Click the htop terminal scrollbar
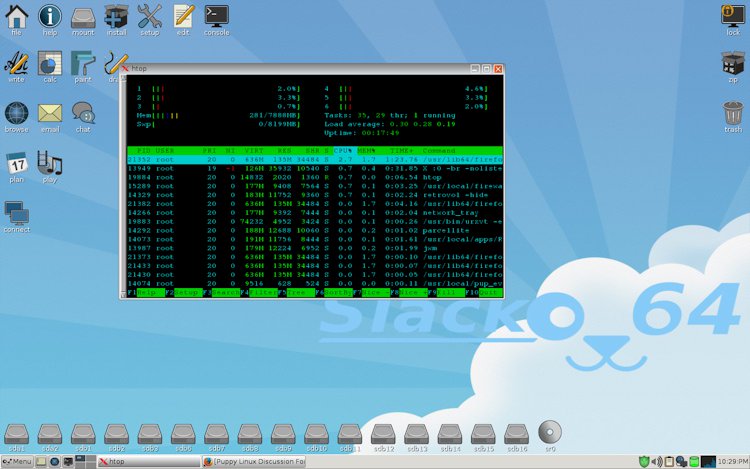The image size is (750, 469). tap(123, 186)
